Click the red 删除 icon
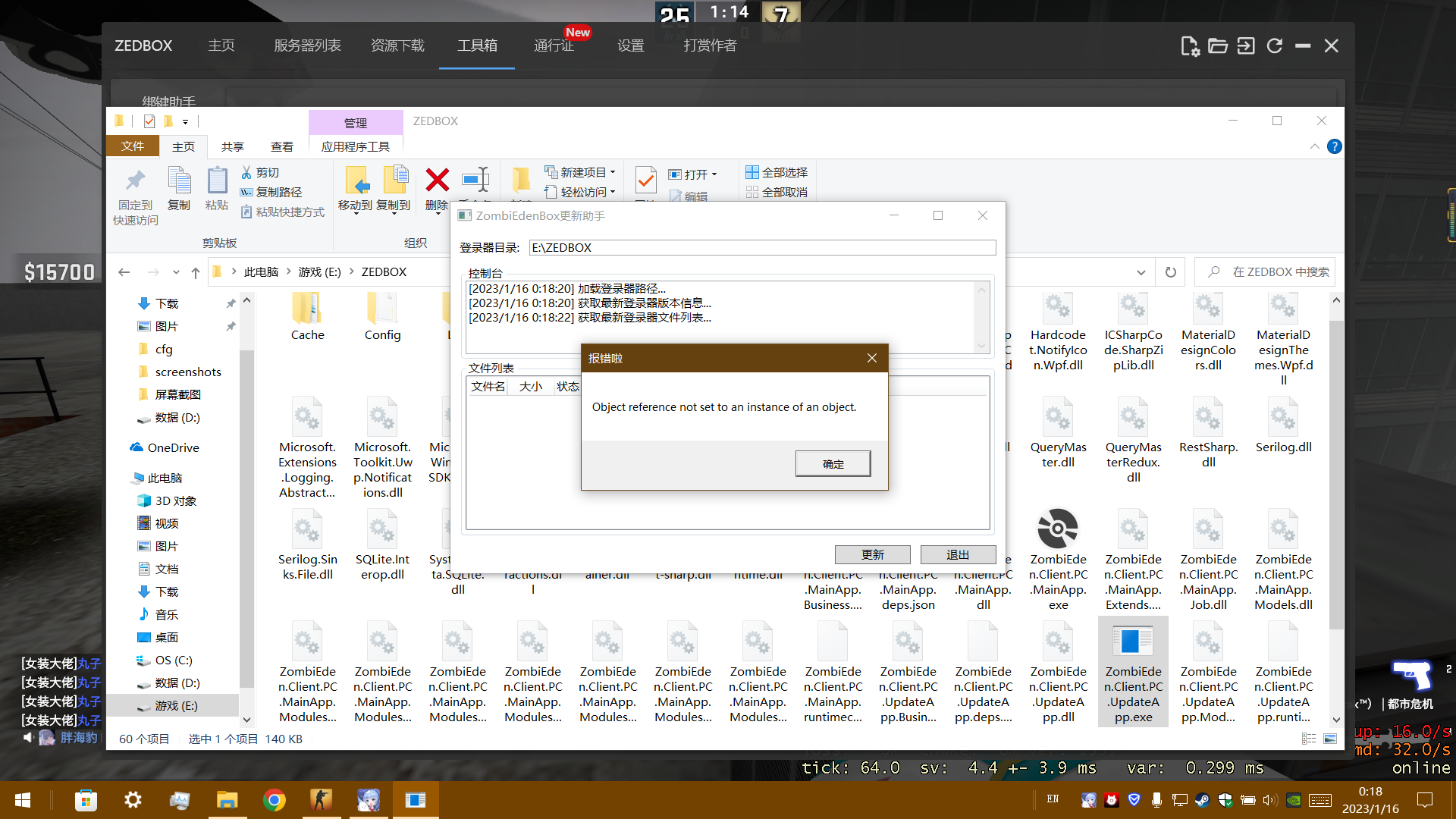 click(437, 180)
